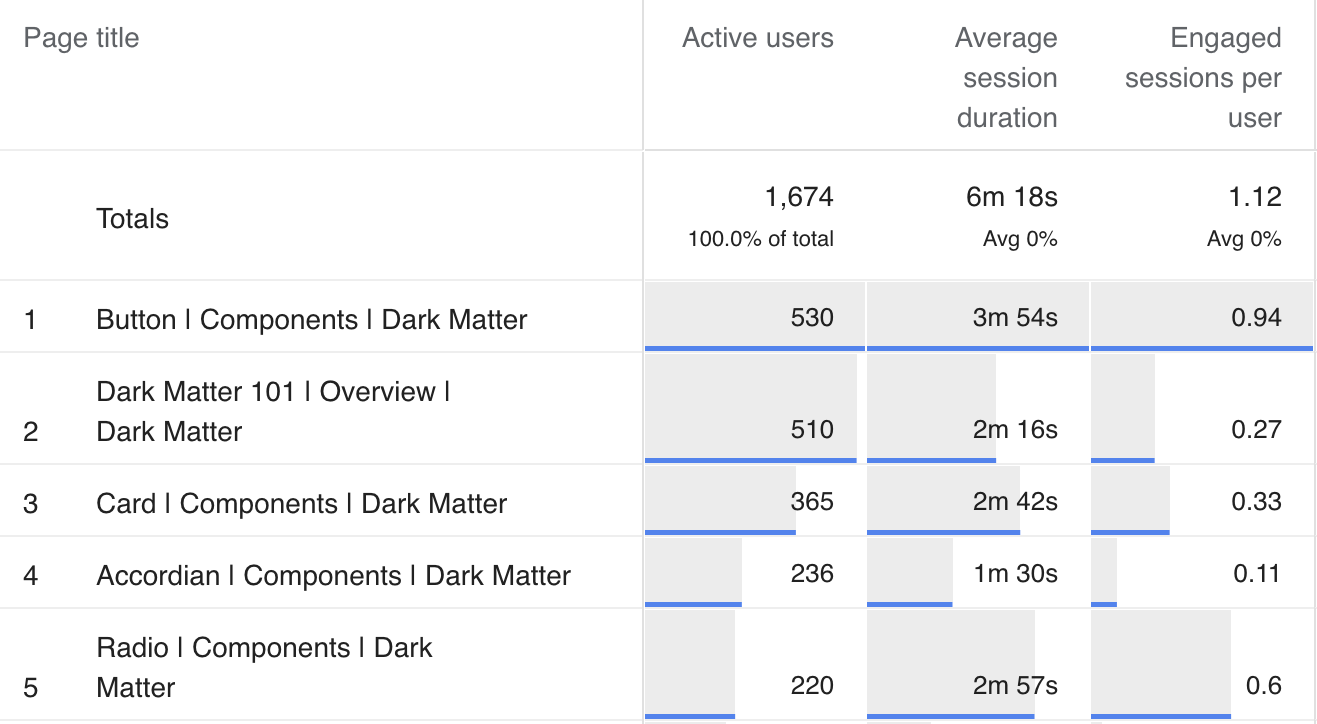
Task: Sort the table by Active users column
Action: click(x=757, y=38)
